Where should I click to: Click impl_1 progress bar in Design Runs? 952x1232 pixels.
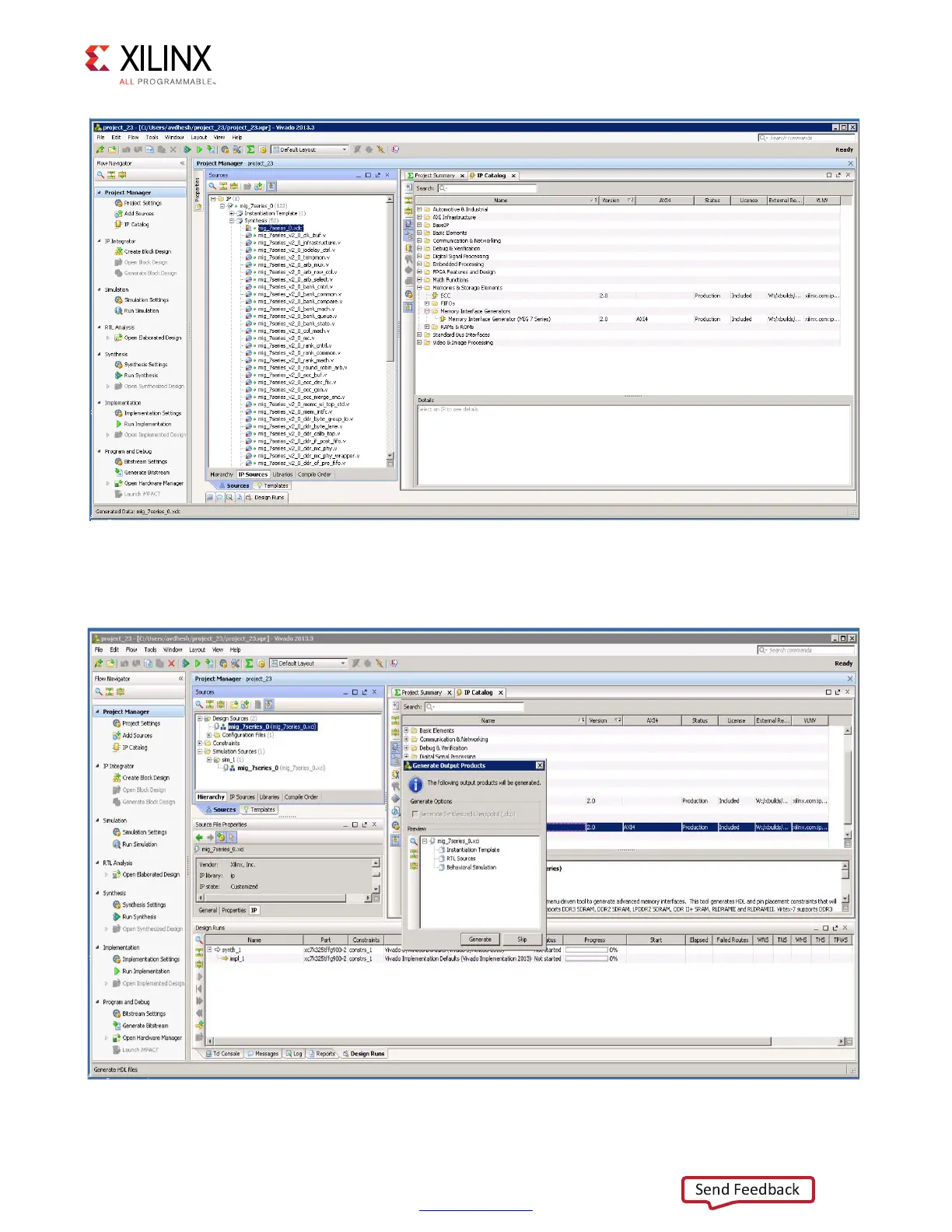tap(586, 959)
